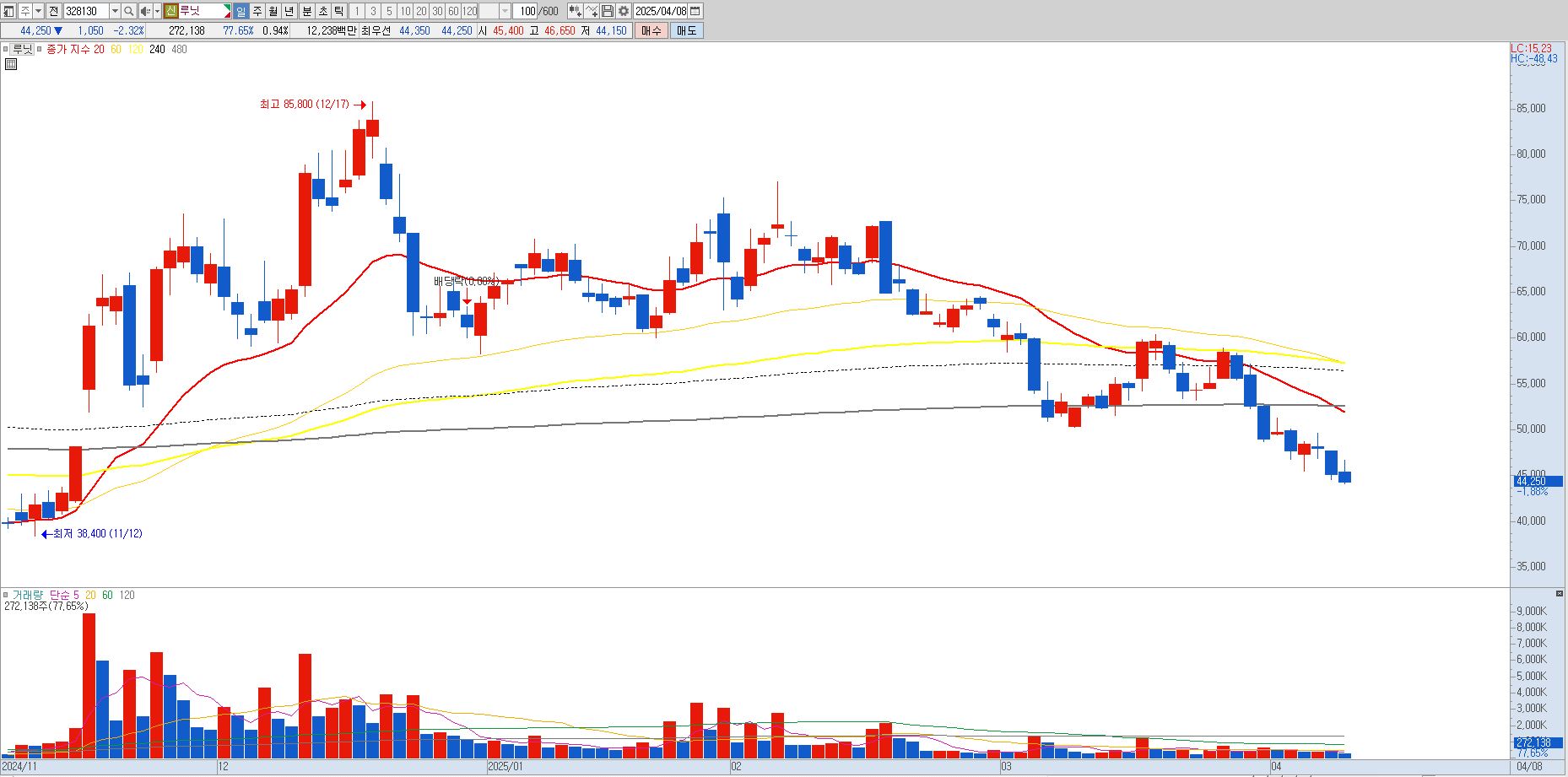Switch to 월 monthly chart period
The width and height of the screenshot is (1568, 777).
pos(273,11)
